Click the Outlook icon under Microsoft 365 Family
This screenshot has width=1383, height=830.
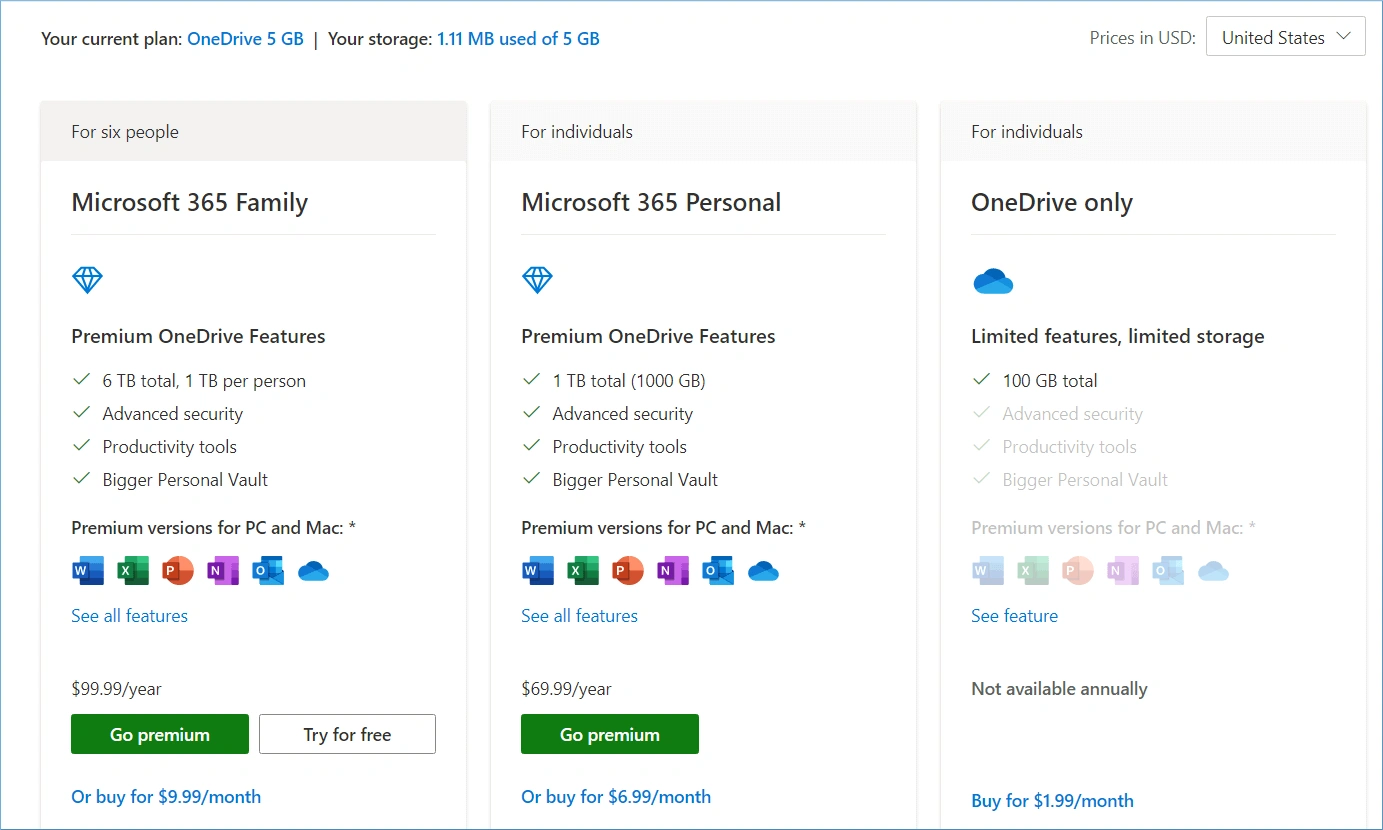267,570
